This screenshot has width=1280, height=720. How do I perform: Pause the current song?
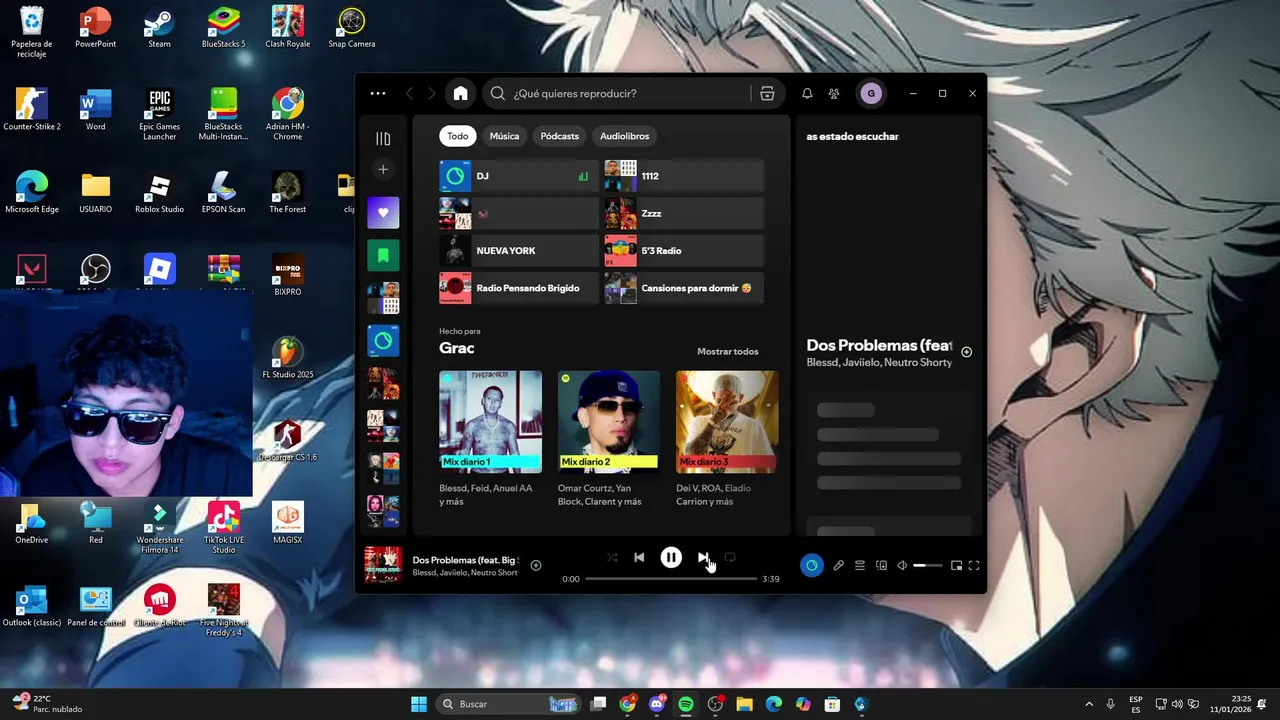pyautogui.click(x=671, y=558)
